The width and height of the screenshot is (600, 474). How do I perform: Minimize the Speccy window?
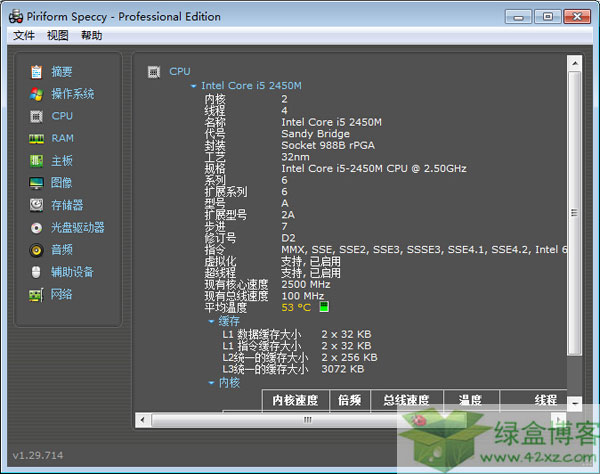[518, 17]
